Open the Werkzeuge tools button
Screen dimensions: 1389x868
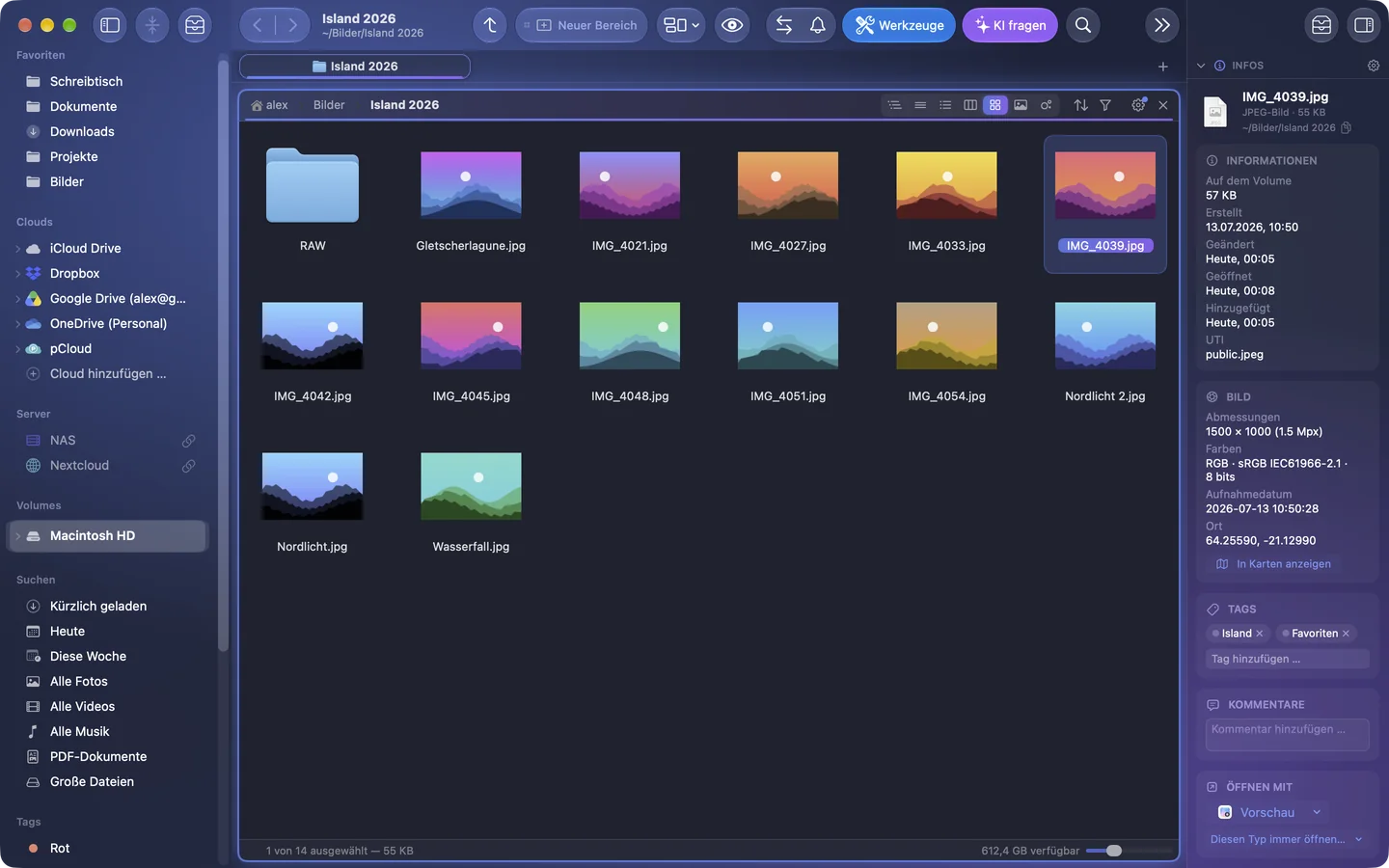(899, 25)
